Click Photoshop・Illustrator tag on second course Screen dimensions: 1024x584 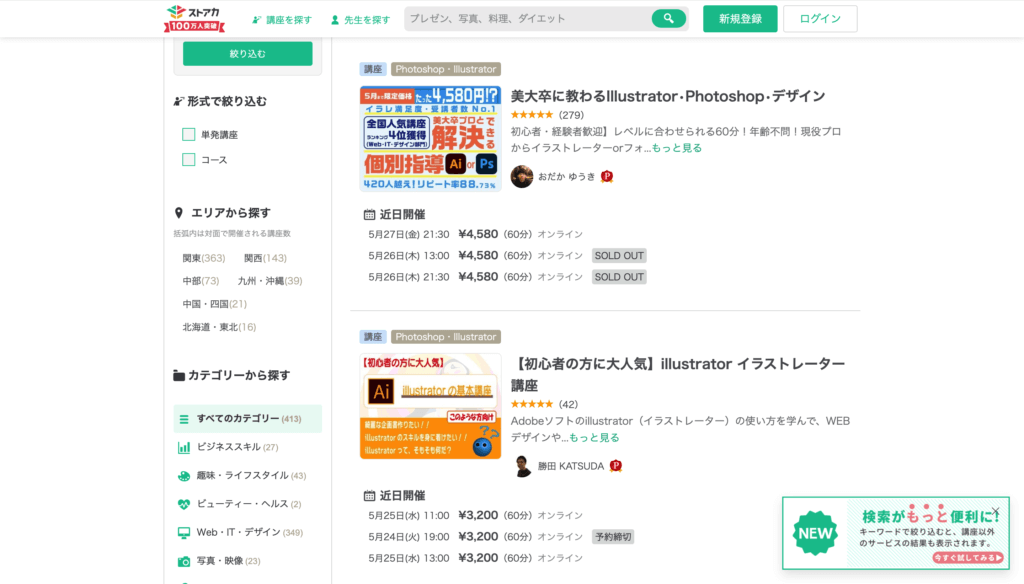click(x=445, y=337)
